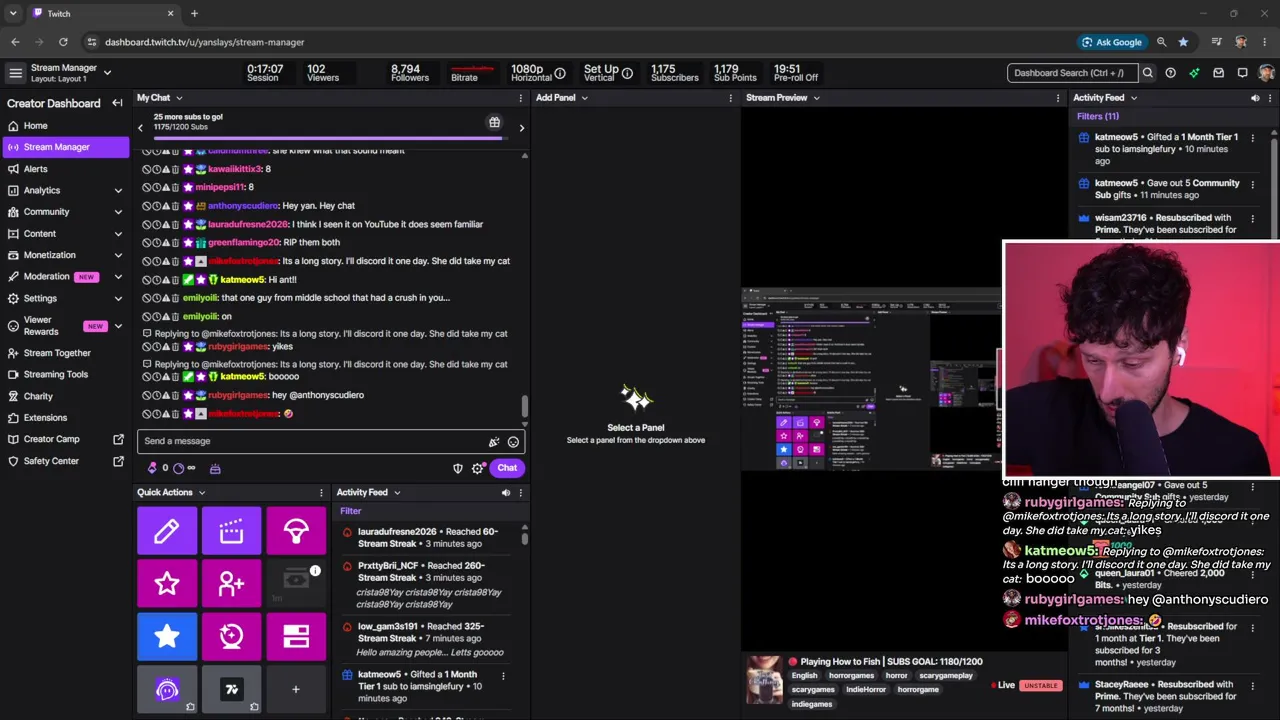Mute the right-side Activity Feed sounds
Image resolution: width=1280 pixels, height=720 pixels.
[1255, 98]
